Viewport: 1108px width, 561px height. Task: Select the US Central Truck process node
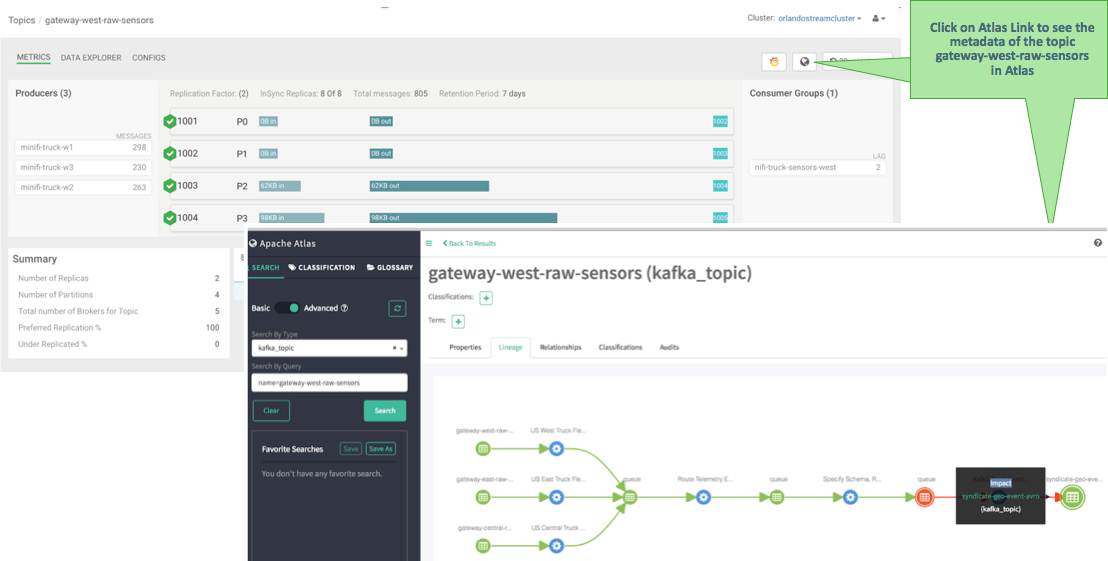pyautogui.click(x=556, y=545)
